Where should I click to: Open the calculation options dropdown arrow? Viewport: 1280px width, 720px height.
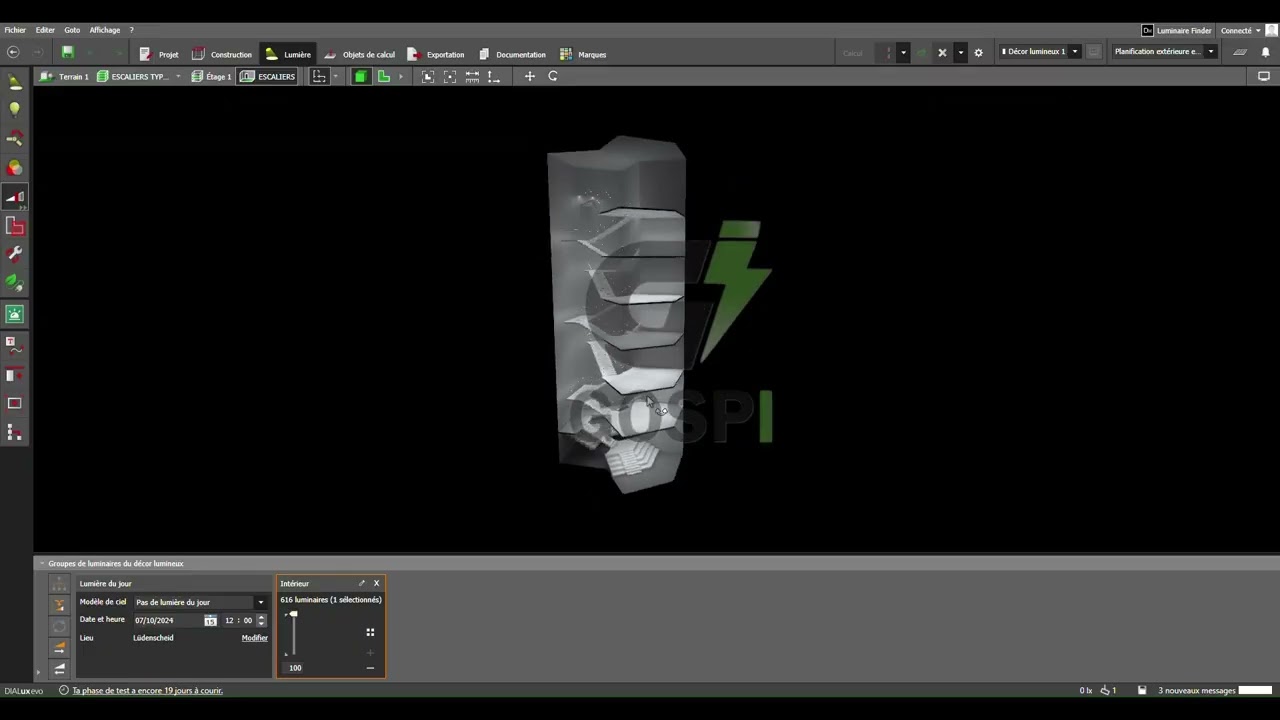pos(903,52)
